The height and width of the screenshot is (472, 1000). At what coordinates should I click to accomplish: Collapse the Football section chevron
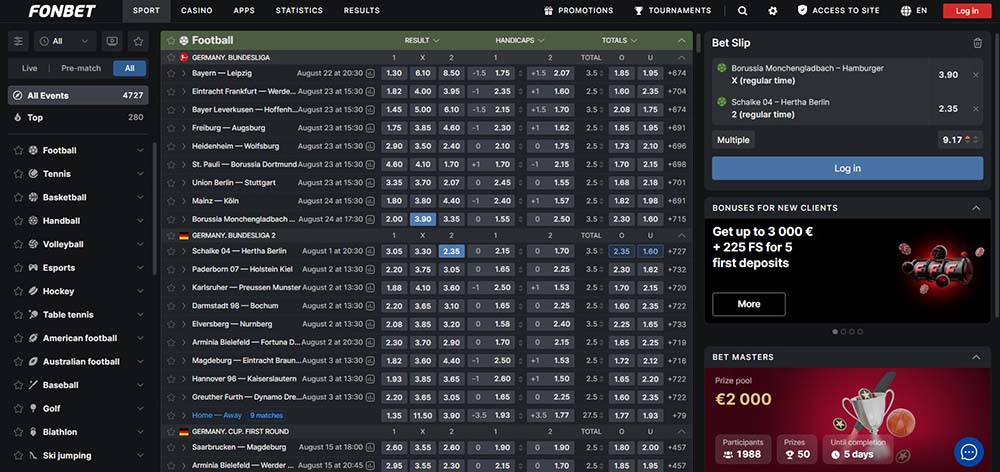click(x=681, y=40)
